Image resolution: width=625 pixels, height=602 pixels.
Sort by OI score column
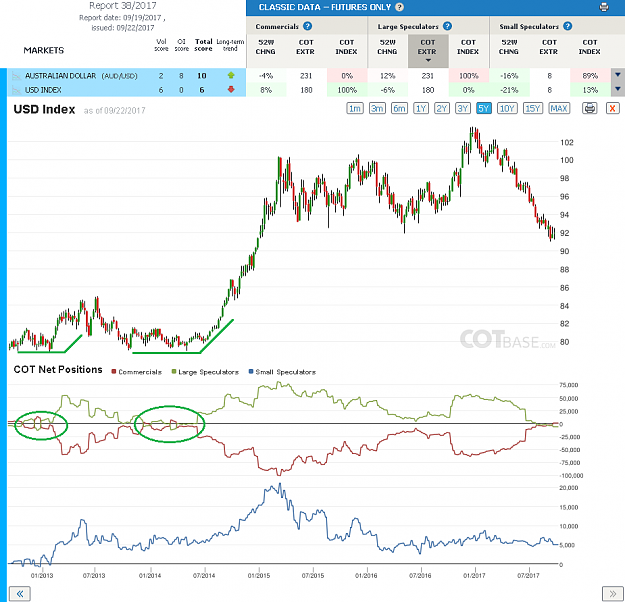pos(181,45)
